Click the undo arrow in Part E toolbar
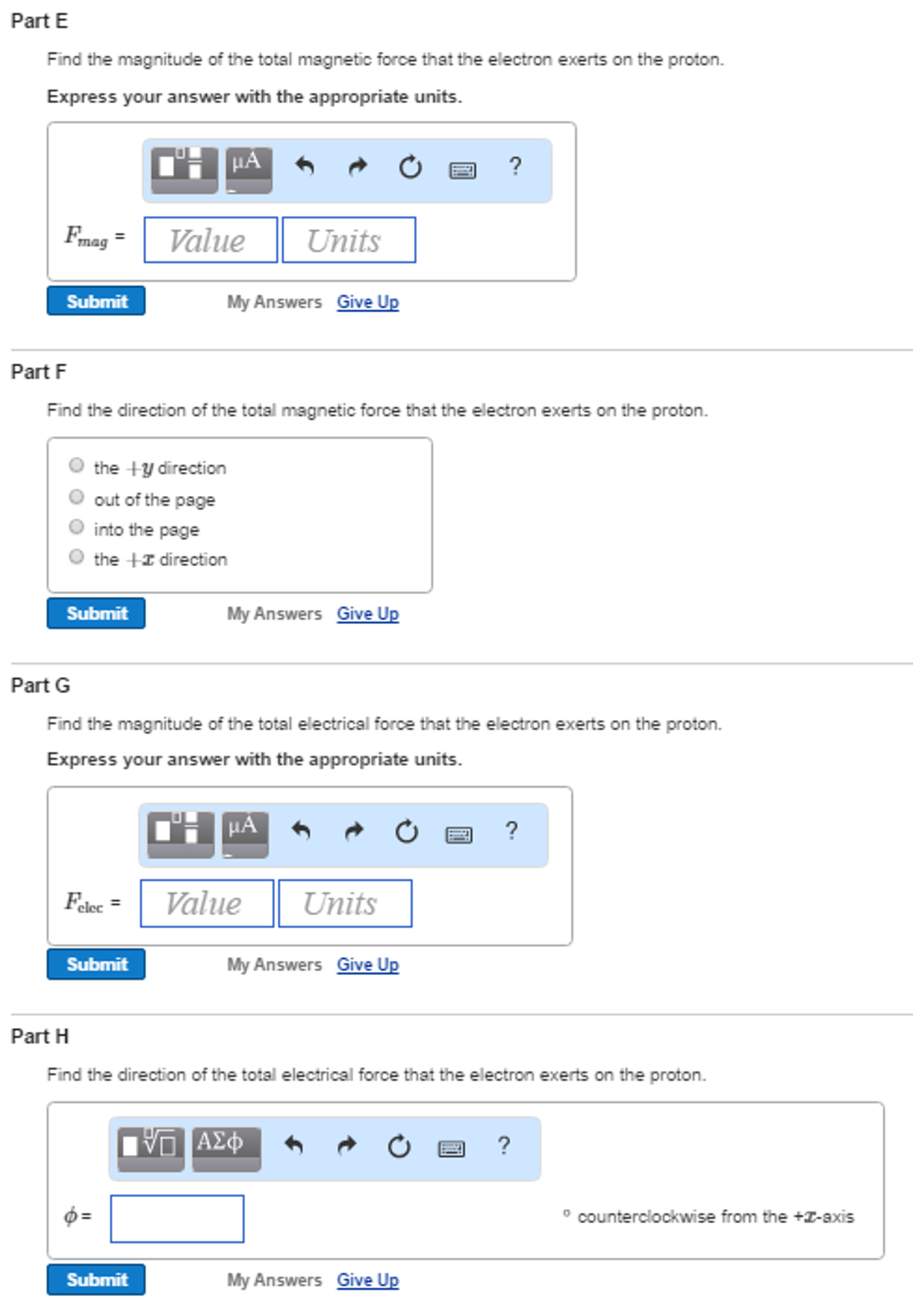 (x=304, y=167)
